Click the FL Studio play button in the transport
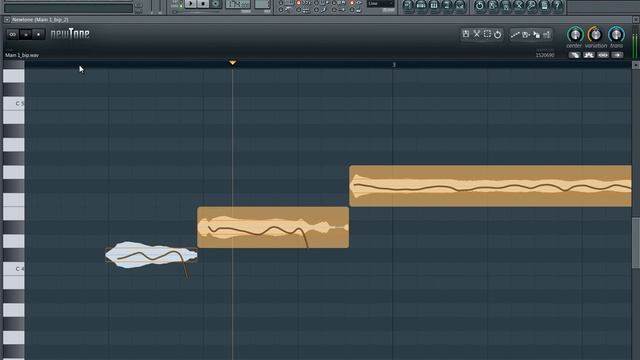Viewport: 640px width, 360px height. pos(190,4)
